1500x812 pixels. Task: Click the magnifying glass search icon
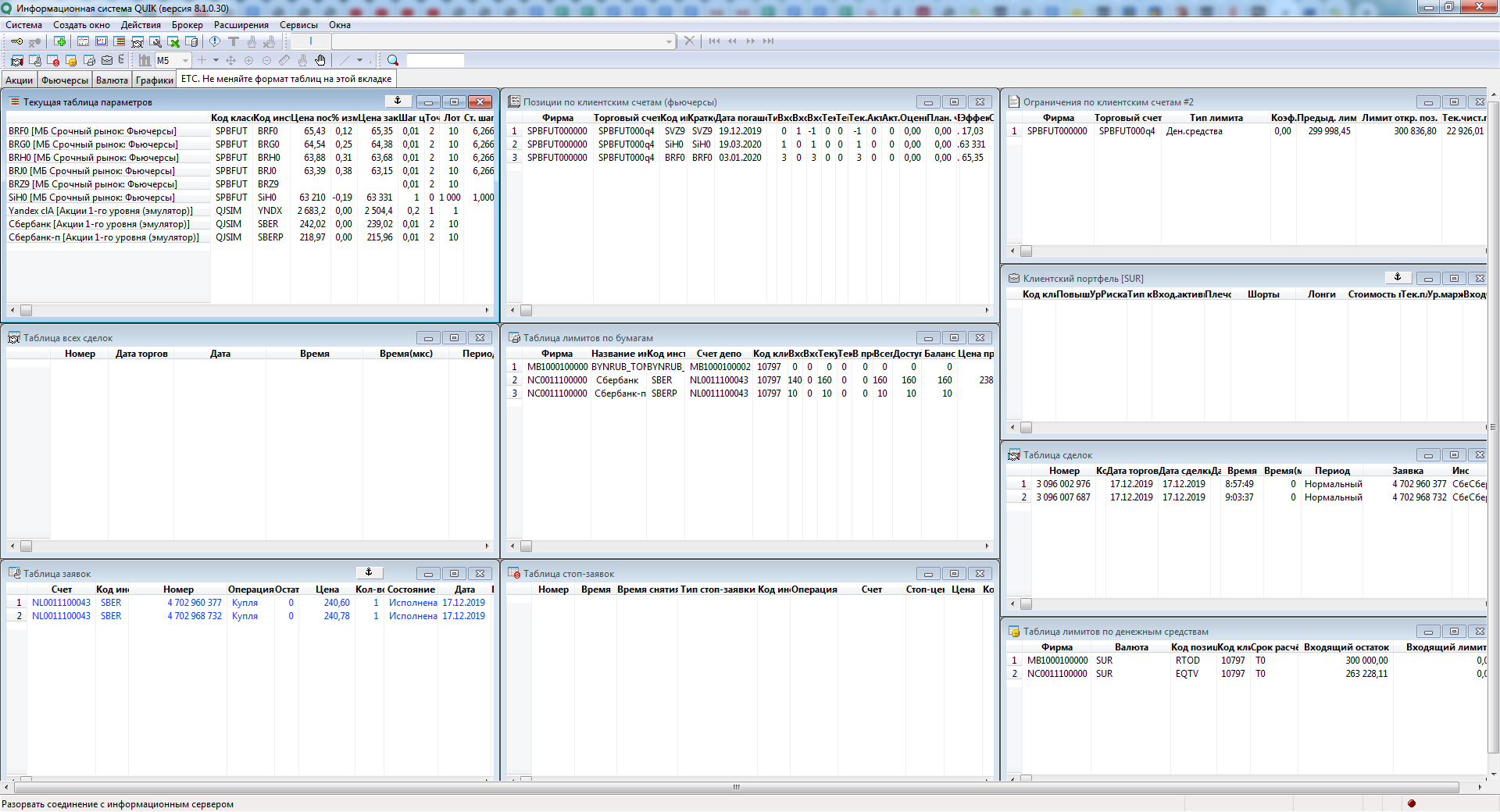393,61
